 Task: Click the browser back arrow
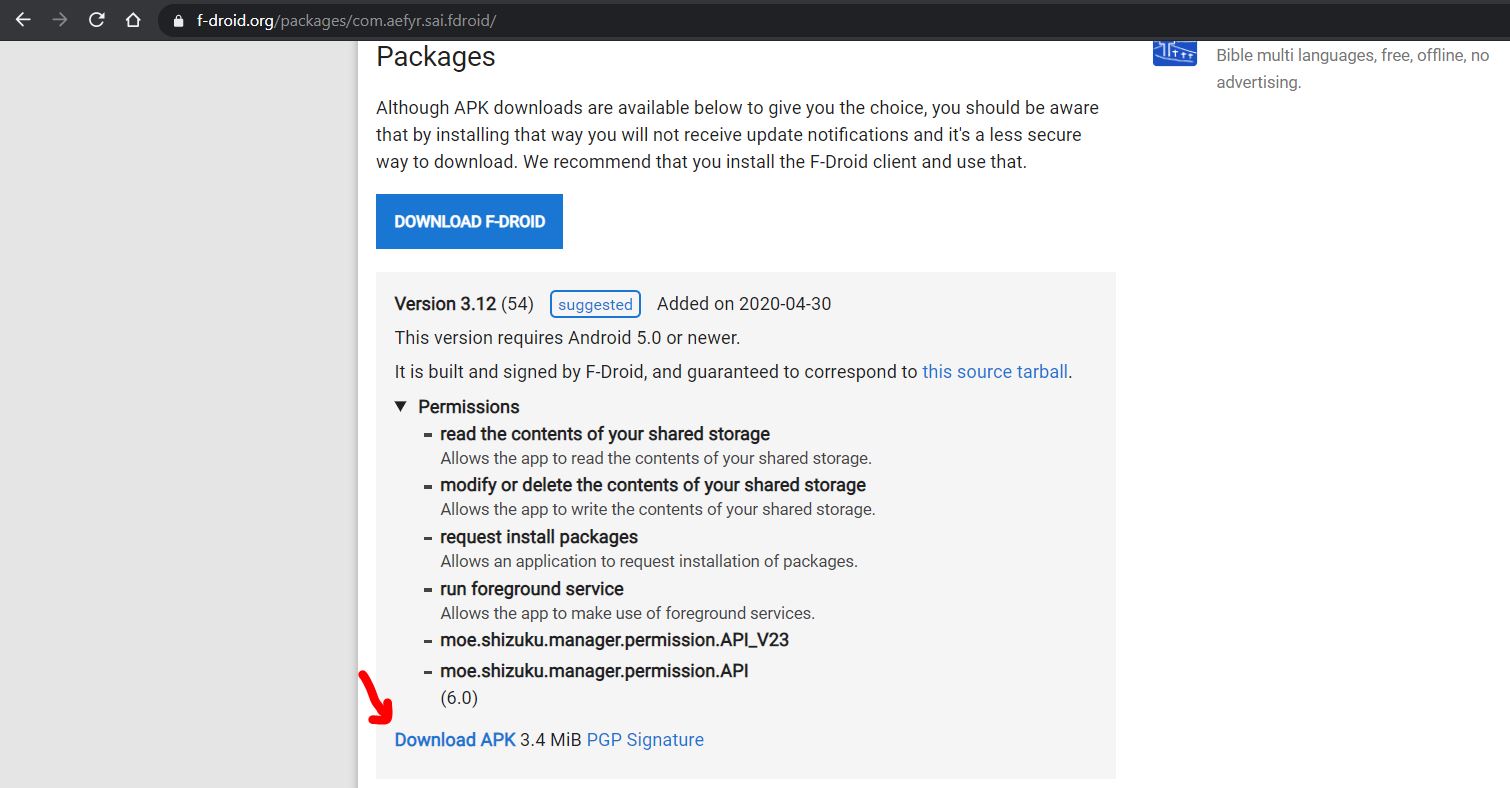23,20
